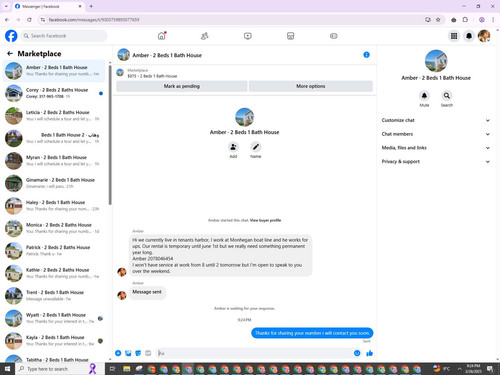
Task: Click the Facebook logo icon
Action: 11,36
